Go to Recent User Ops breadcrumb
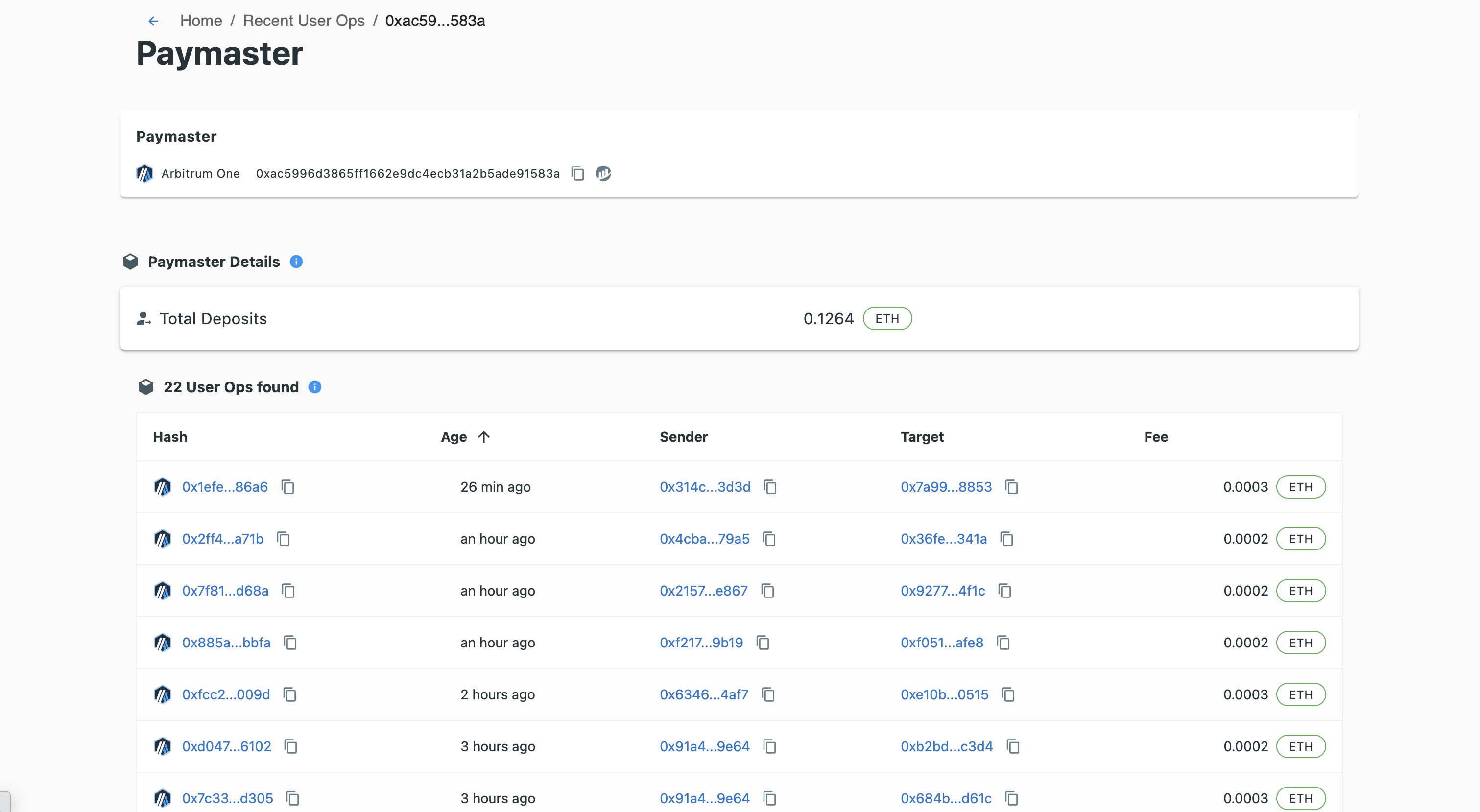1480x812 pixels. coord(303,21)
